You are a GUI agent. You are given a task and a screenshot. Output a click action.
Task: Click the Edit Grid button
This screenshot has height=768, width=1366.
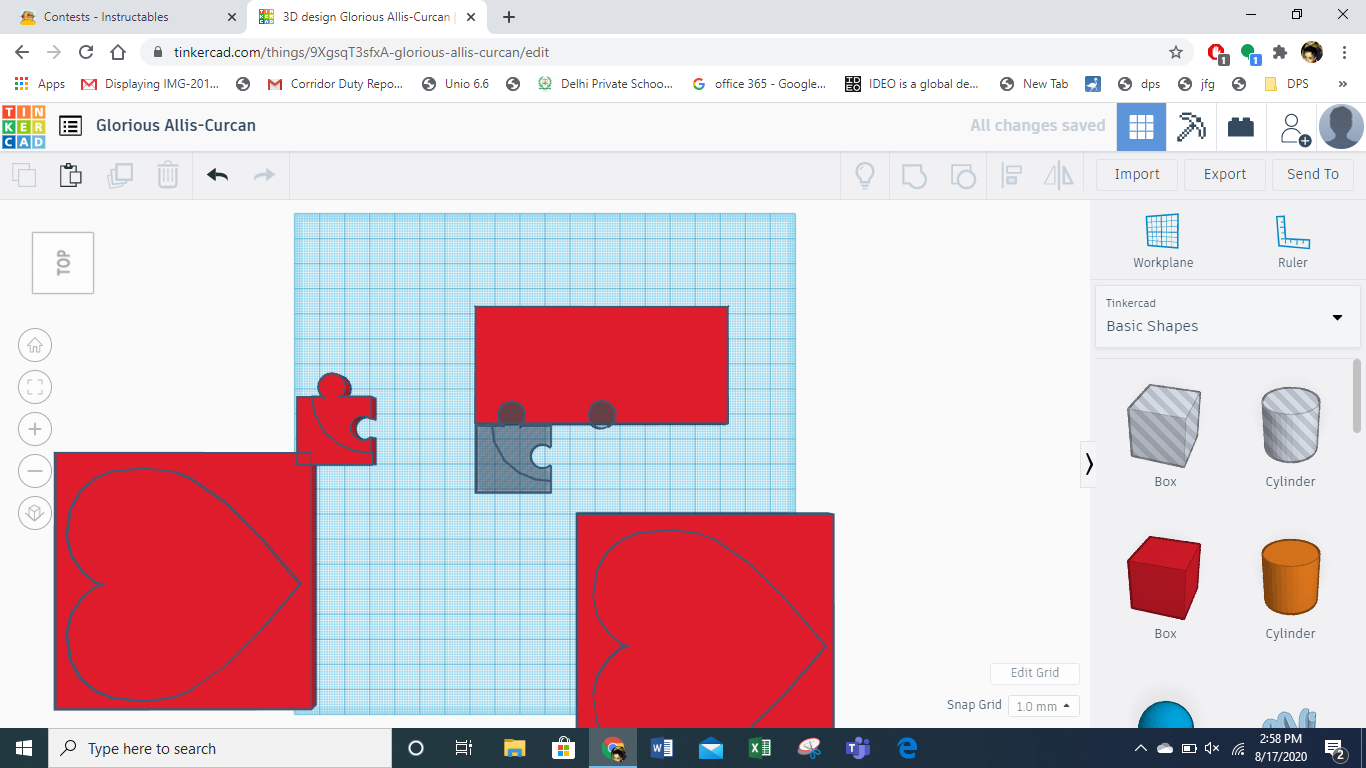(x=1035, y=673)
